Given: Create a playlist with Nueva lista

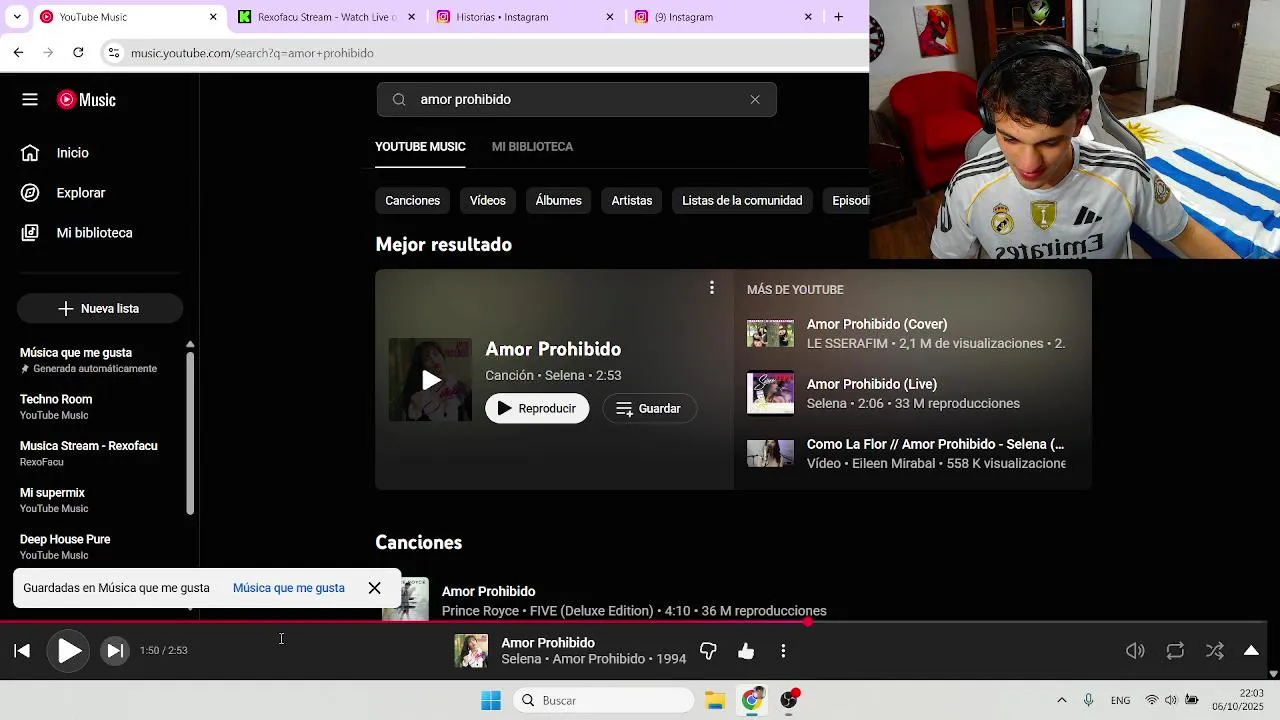Looking at the screenshot, I should [100, 309].
